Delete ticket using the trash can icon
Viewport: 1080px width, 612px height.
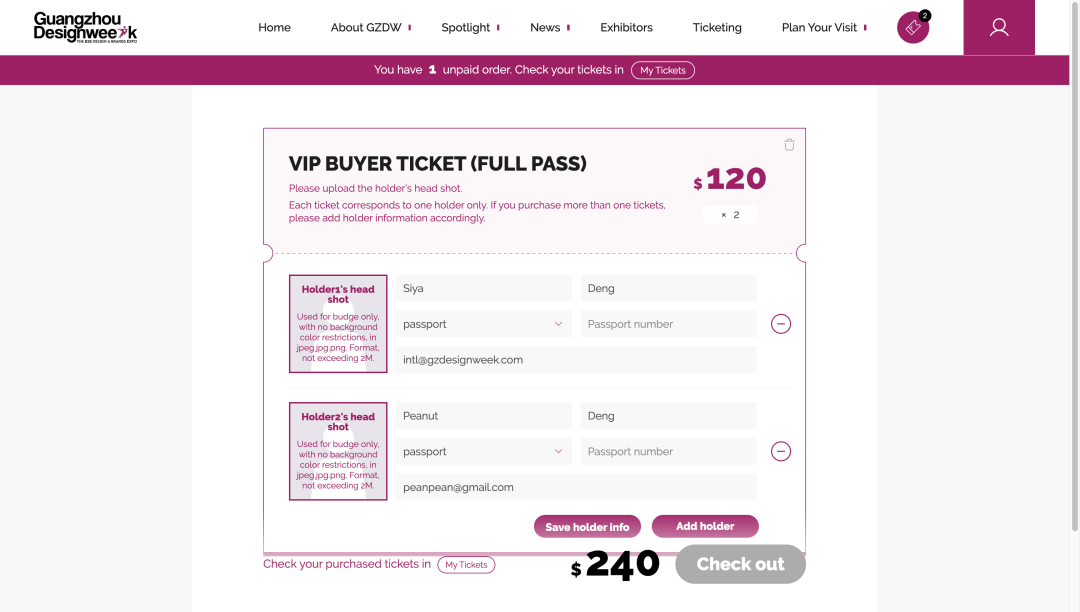pos(789,145)
